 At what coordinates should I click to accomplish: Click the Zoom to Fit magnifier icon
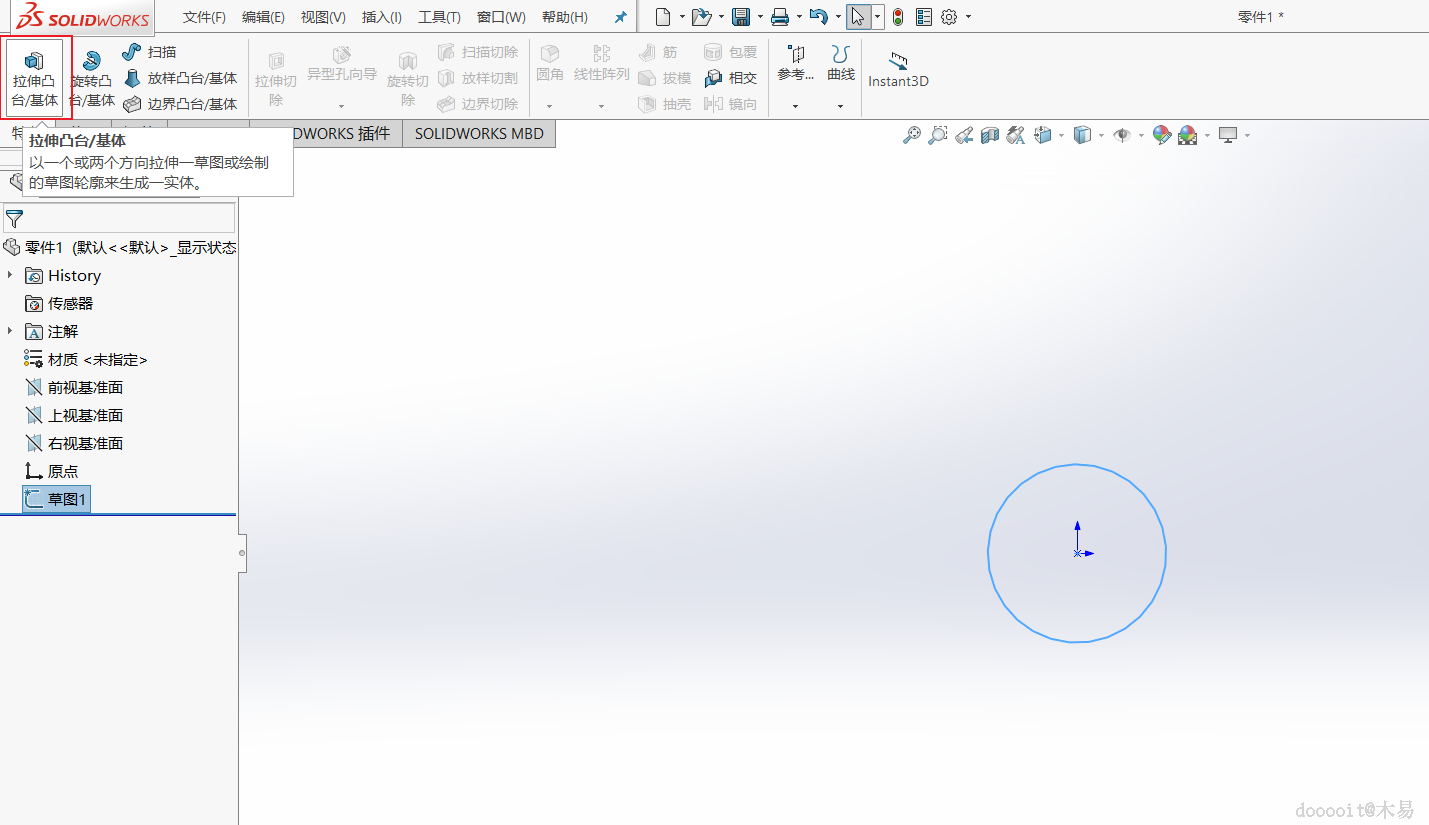point(911,135)
